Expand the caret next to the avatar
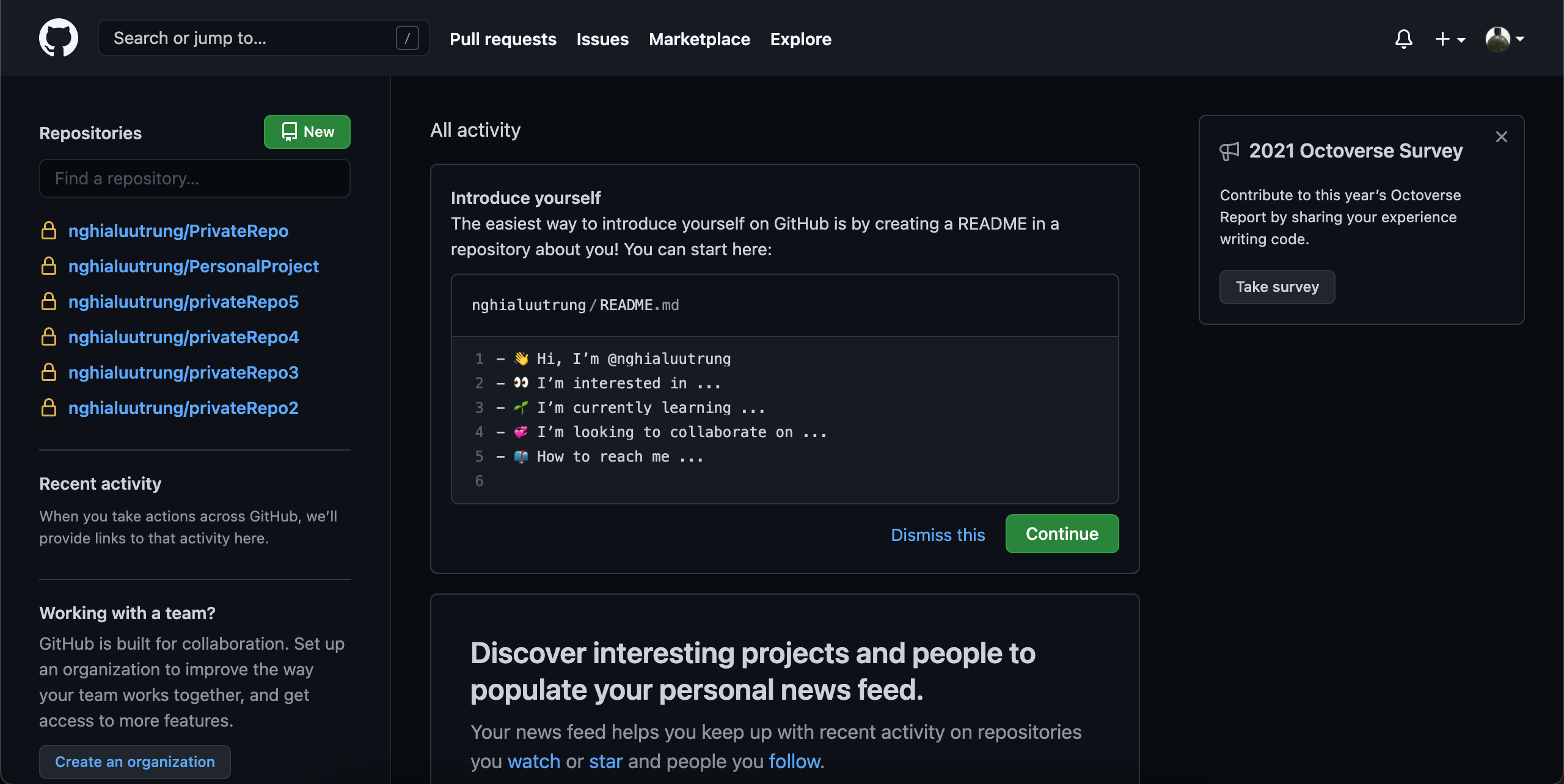Image resolution: width=1564 pixels, height=784 pixels. (1521, 40)
